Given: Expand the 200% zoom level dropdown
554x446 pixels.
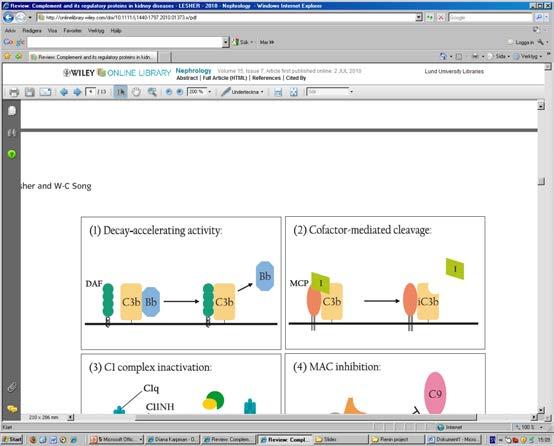Looking at the screenshot, I should [x=210, y=92].
